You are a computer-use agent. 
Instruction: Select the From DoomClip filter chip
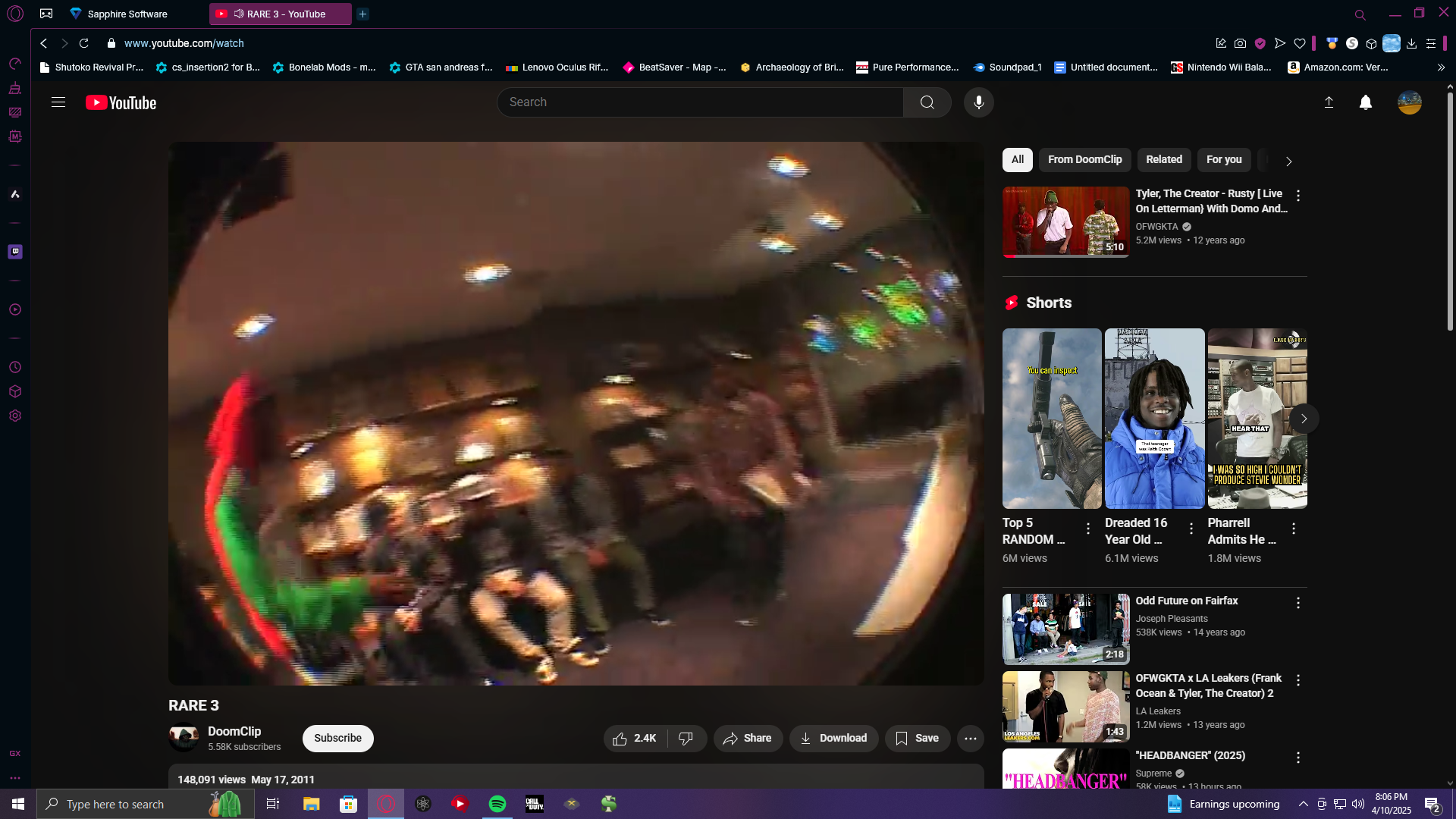1084,160
